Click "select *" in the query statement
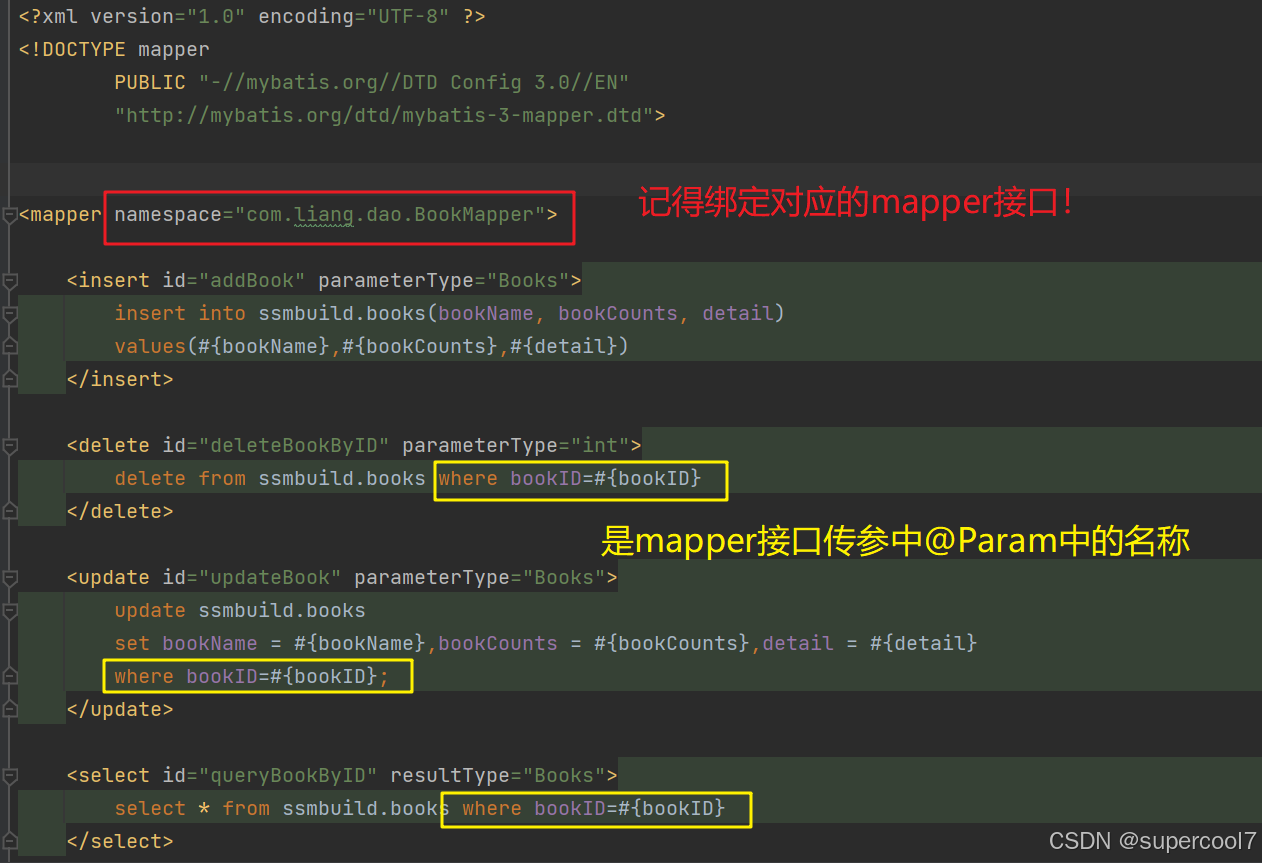Screen dimensions: 1262x863 (162, 808)
